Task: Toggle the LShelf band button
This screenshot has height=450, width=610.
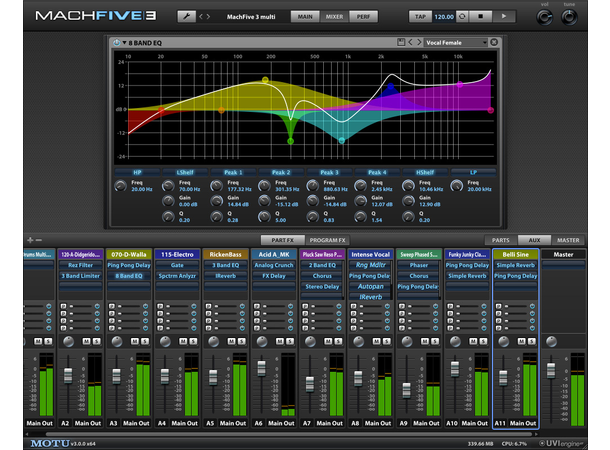Action: [185, 172]
